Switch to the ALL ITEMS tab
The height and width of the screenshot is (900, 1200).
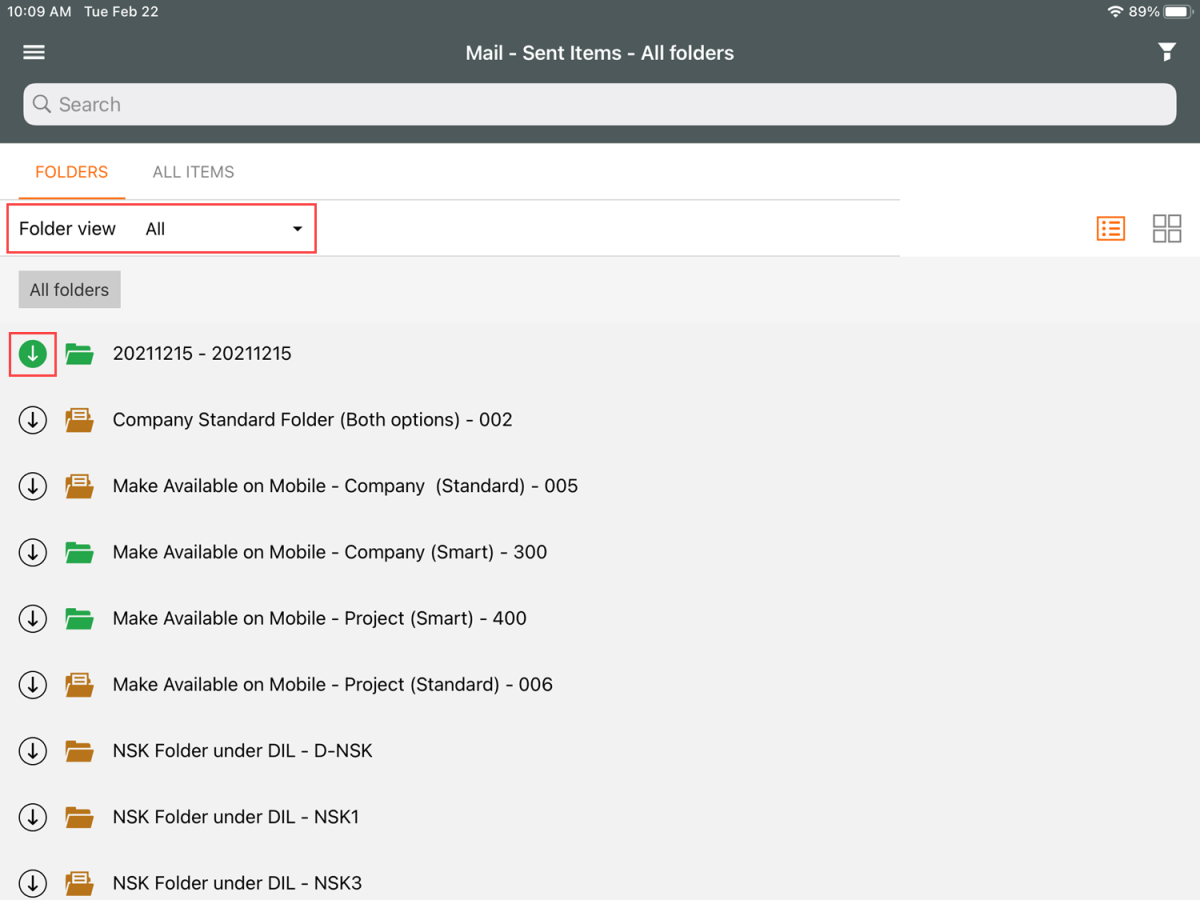click(x=193, y=172)
